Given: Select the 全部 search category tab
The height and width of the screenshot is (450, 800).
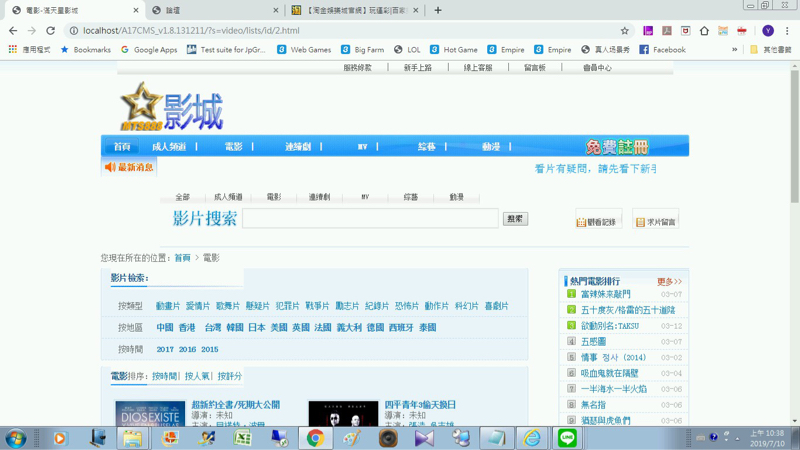Looking at the screenshot, I should coord(183,197).
